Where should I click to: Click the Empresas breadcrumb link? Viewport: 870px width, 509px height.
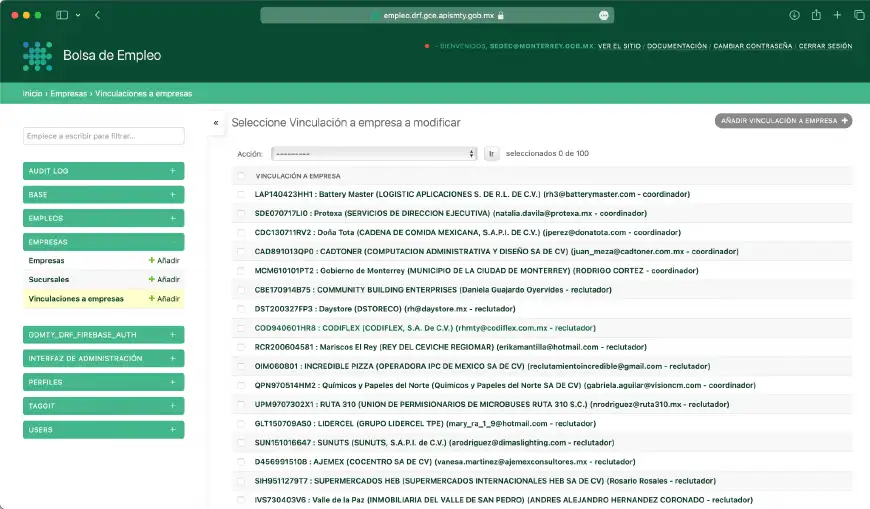(x=69, y=93)
